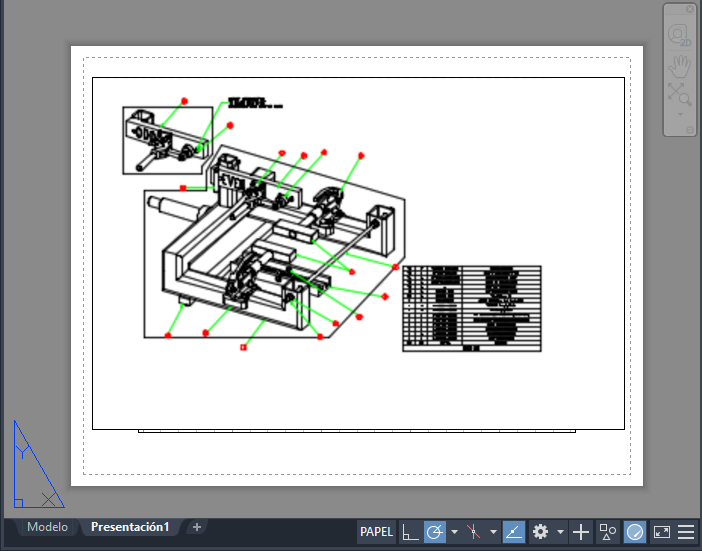The image size is (702, 551).
Task: Toggle ortho mode in status bar
Action: [410, 532]
